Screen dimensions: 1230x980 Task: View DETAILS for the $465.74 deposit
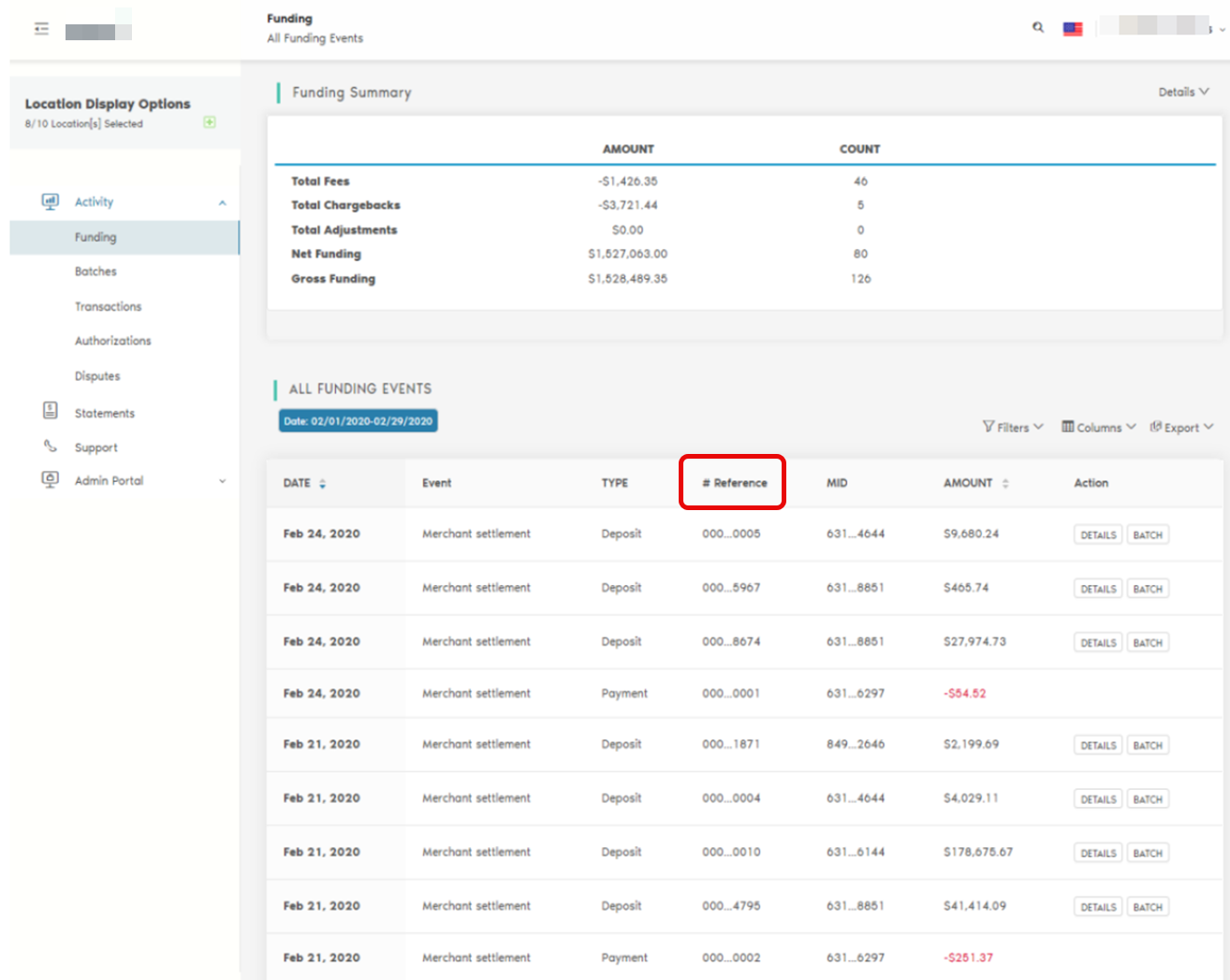1098,589
